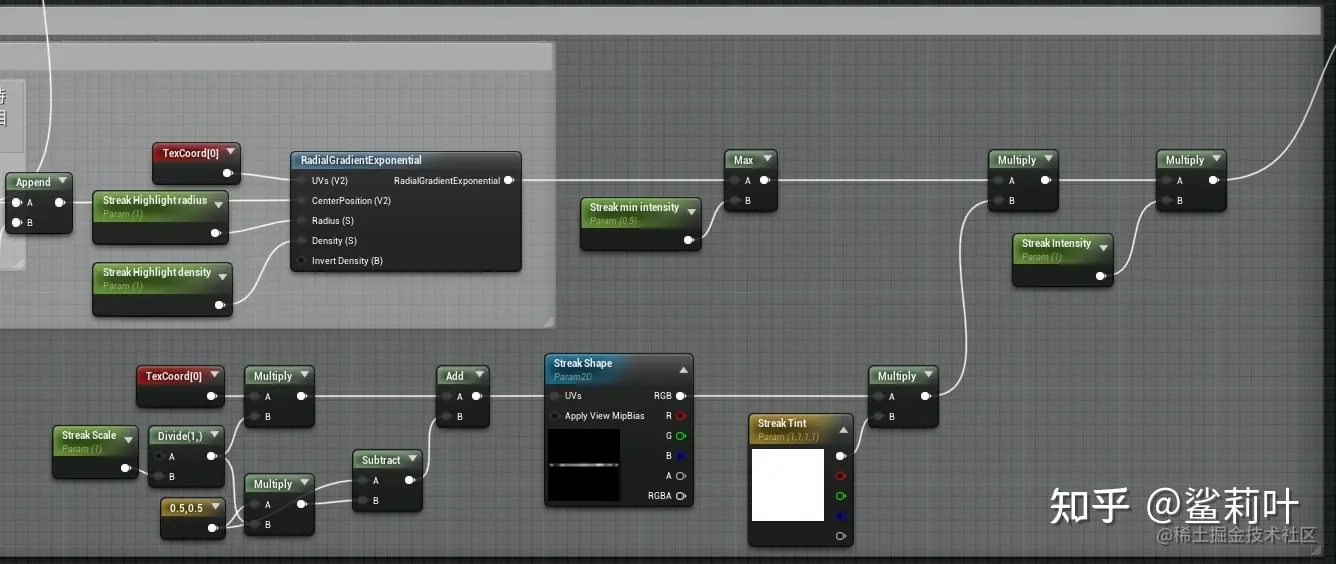Image resolution: width=1336 pixels, height=564 pixels.
Task: Click the Append node's A input pin
Action: tap(16, 202)
